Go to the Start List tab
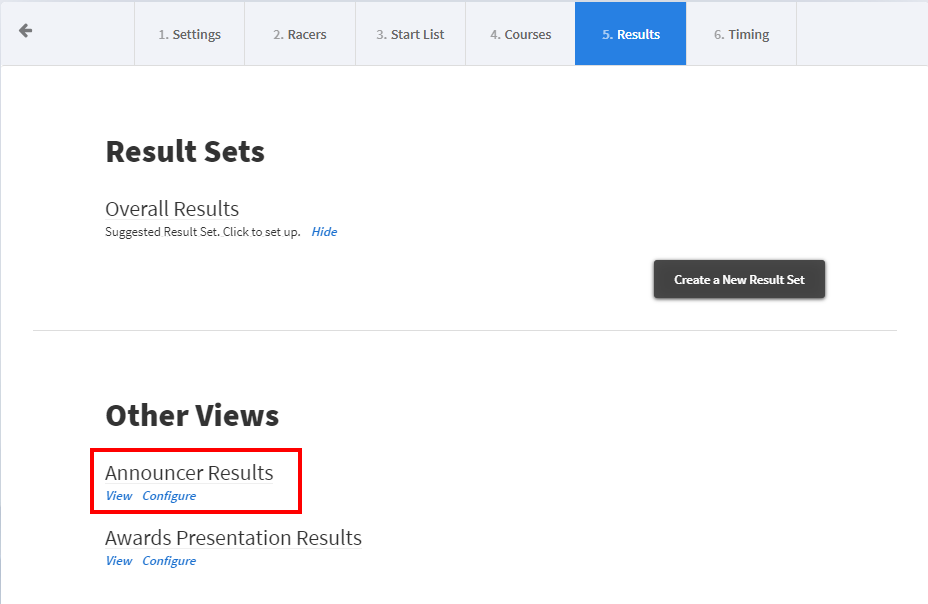 pyautogui.click(x=410, y=34)
